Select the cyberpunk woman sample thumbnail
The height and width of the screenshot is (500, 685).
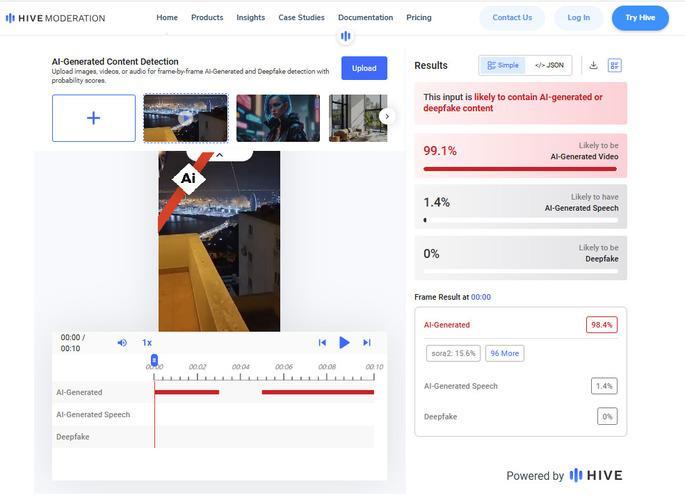pos(278,118)
